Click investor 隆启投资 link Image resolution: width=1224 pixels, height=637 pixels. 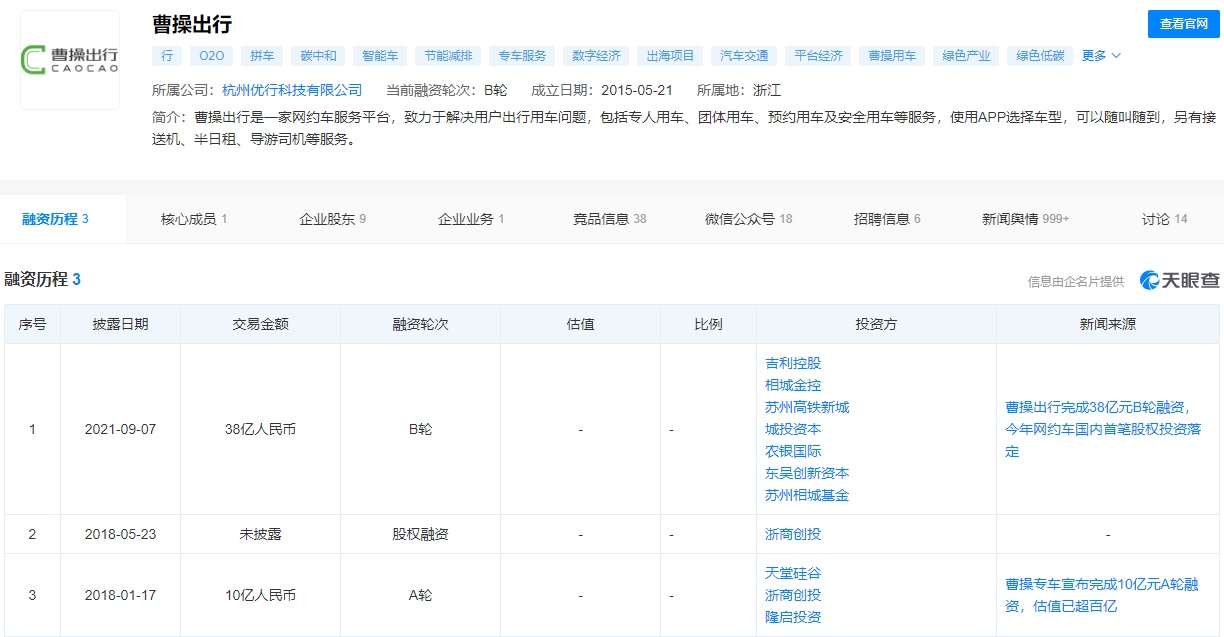[793, 617]
